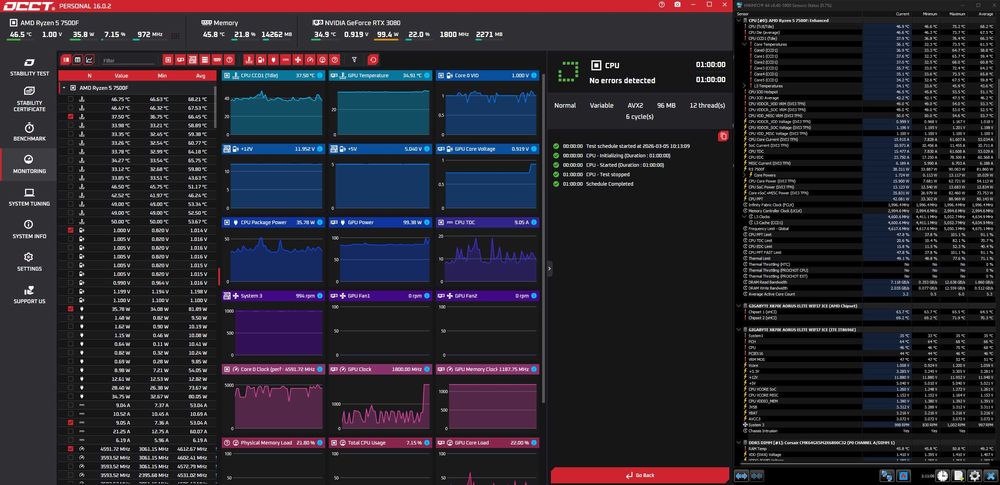This screenshot has height=485, width=1000.
Task: Clear test log with red trash icon
Action: point(723,136)
